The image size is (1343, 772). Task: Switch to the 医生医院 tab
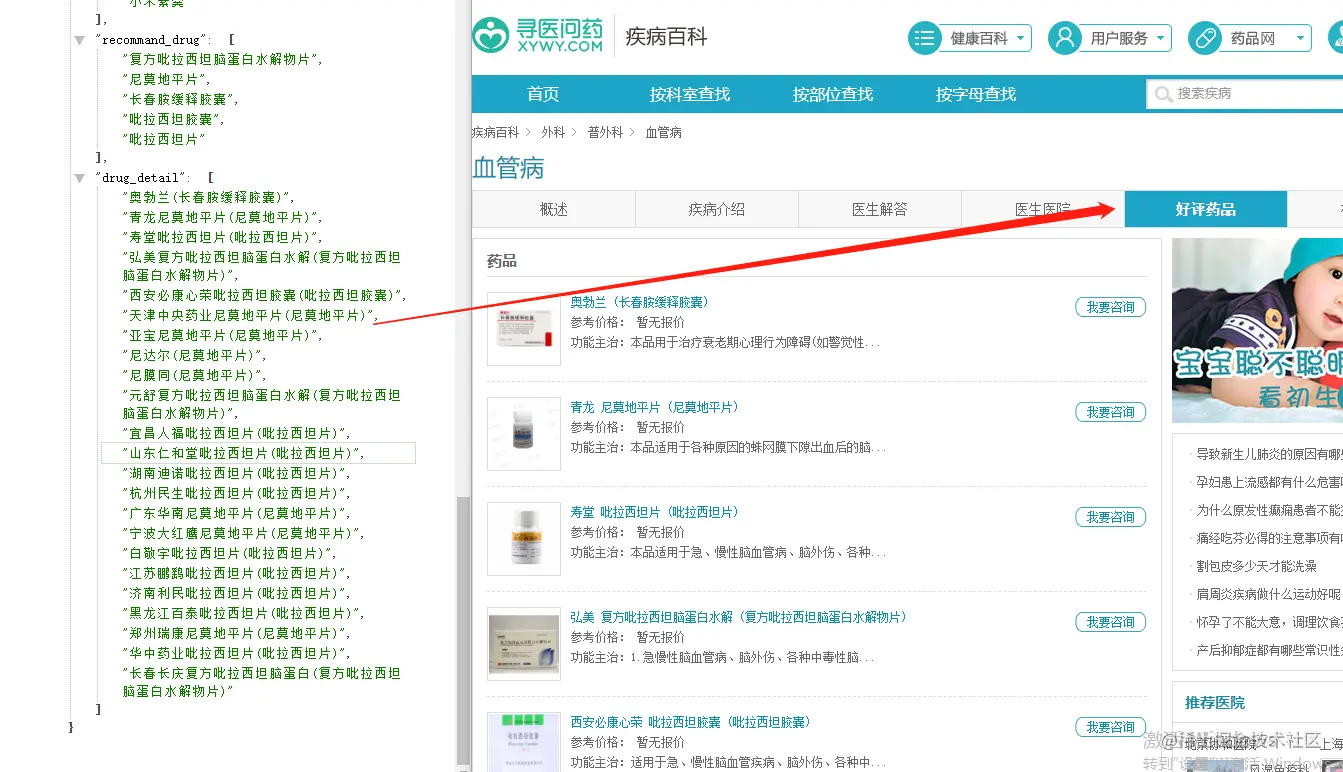(x=1043, y=209)
